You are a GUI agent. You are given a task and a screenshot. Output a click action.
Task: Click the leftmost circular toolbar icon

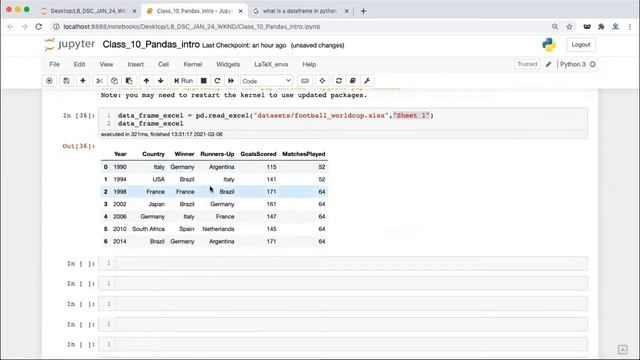[x=49, y=81]
